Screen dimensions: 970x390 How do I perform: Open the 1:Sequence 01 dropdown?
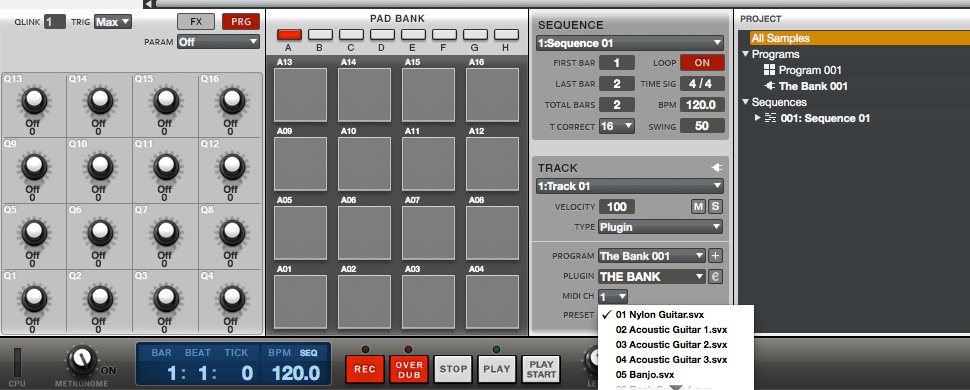pos(630,43)
